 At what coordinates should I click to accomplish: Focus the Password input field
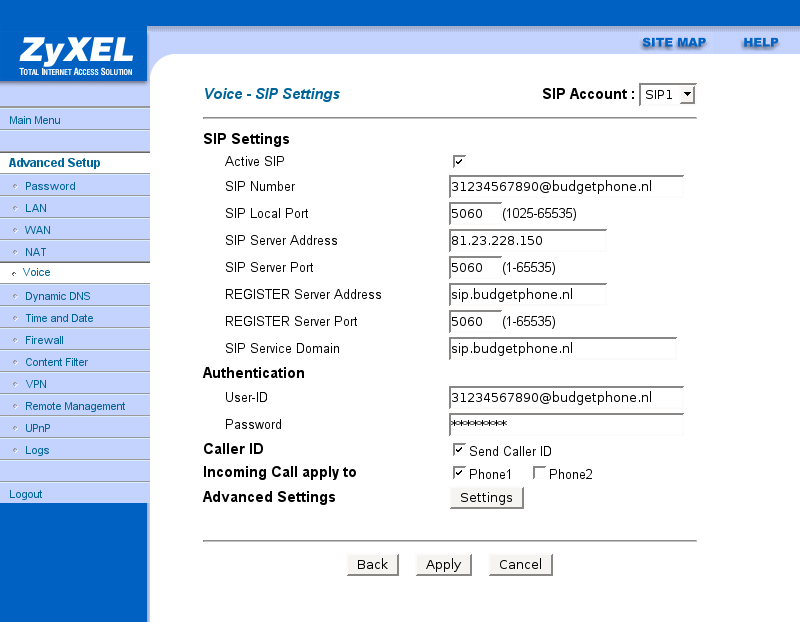(566, 425)
